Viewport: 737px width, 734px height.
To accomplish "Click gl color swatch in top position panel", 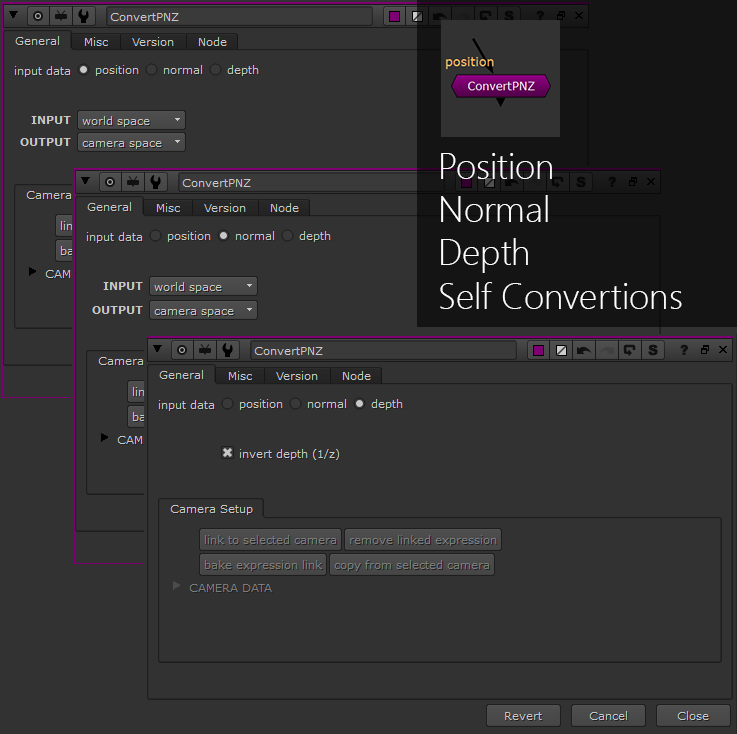I will [x=417, y=16].
